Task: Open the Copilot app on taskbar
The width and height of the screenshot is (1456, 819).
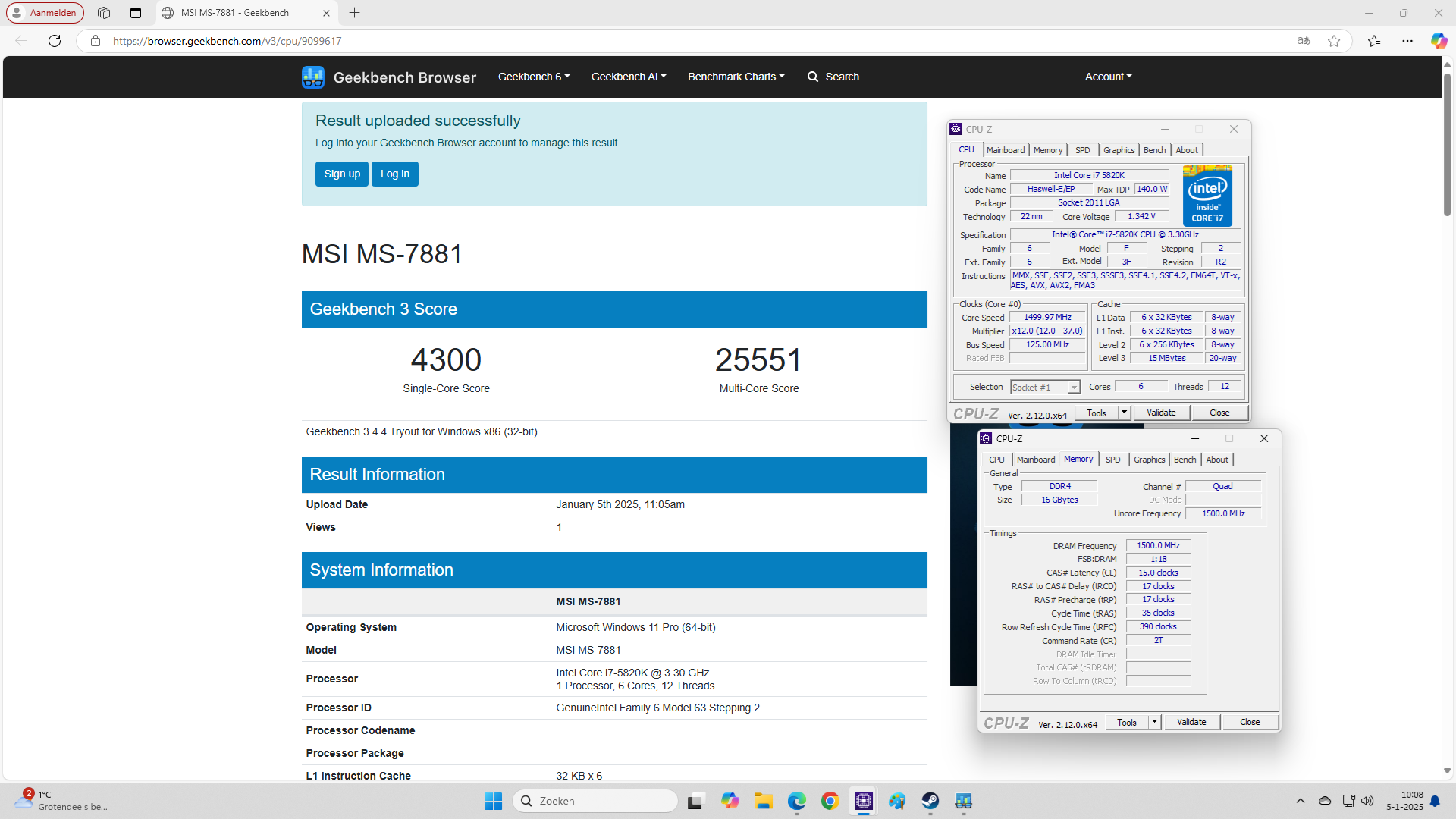Action: tap(730, 801)
